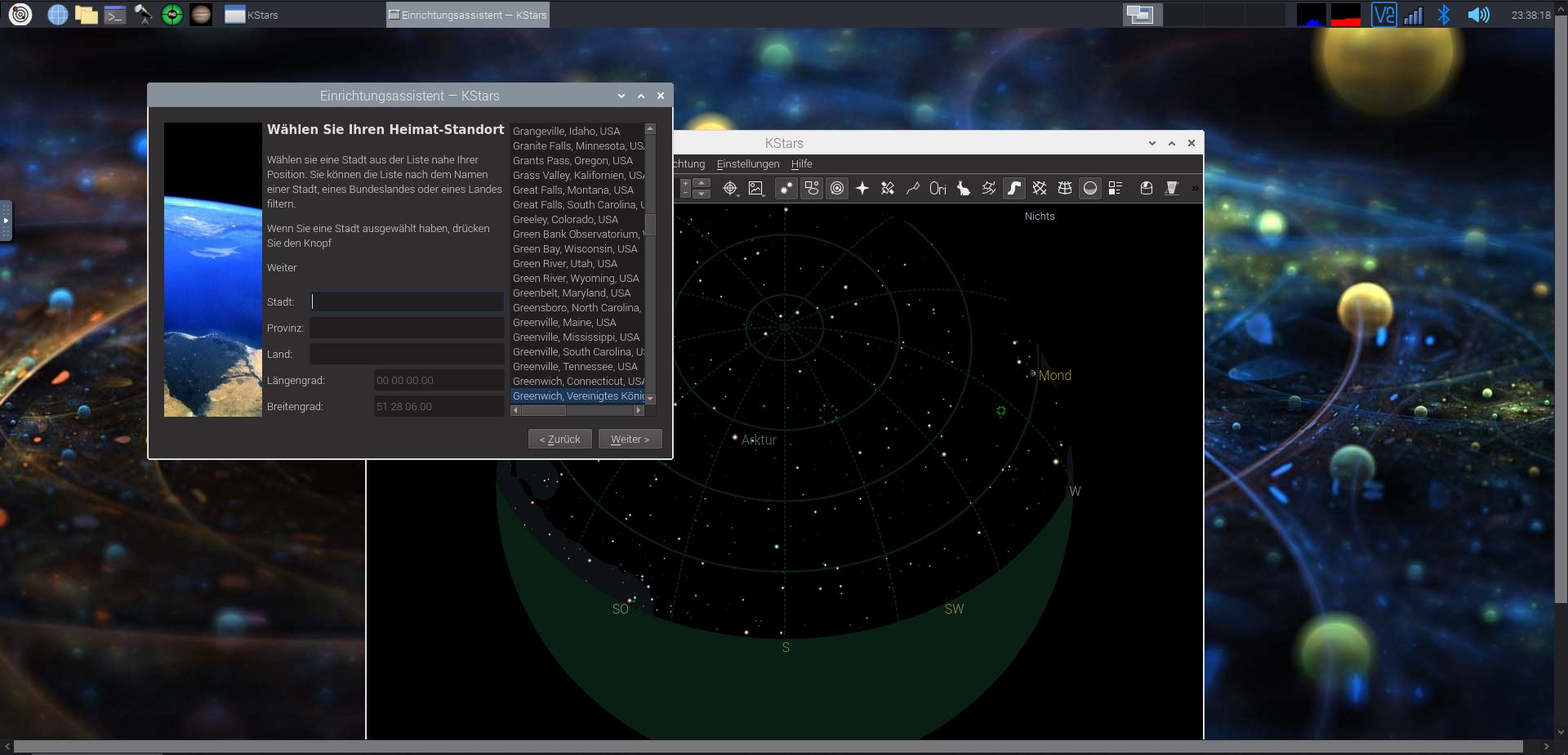1568x755 pixels.
Task: Select 'Grangeville, Idaho, USA' entry
Action: click(x=577, y=132)
